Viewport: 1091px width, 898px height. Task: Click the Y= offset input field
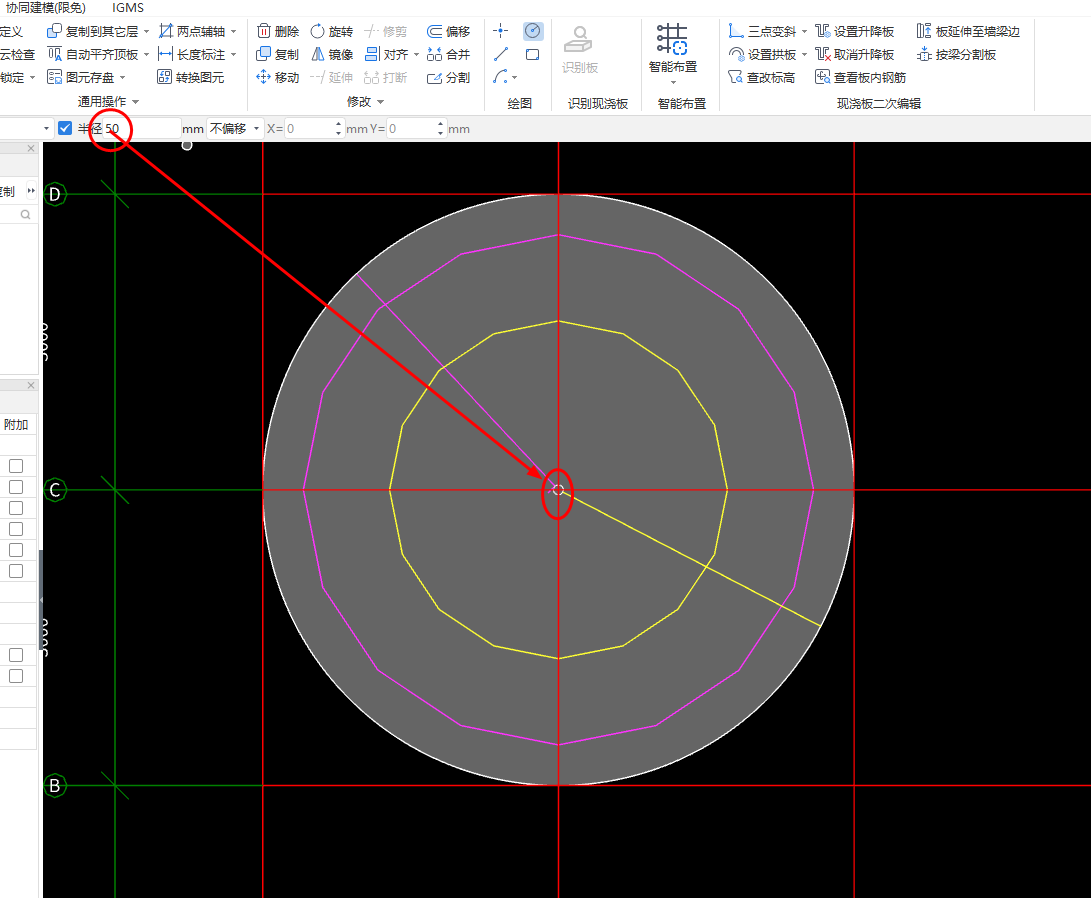411,129
